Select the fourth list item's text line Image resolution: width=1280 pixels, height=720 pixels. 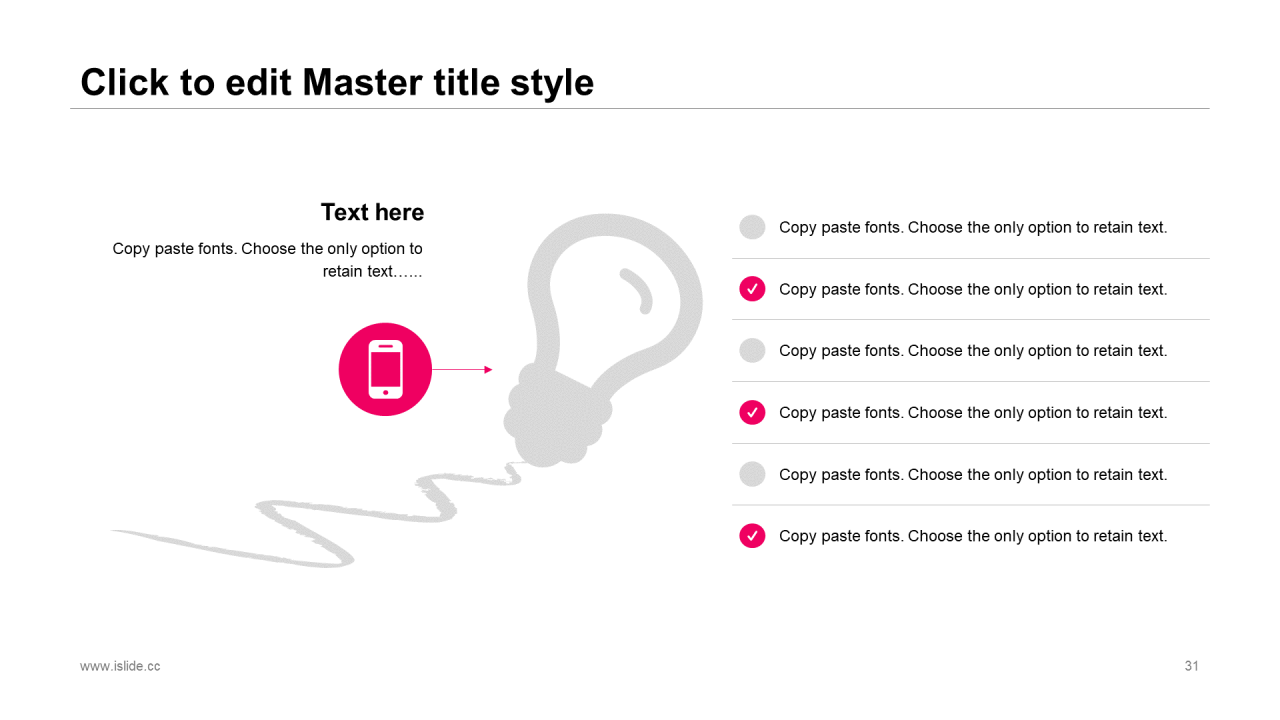[x=973, y=412]
